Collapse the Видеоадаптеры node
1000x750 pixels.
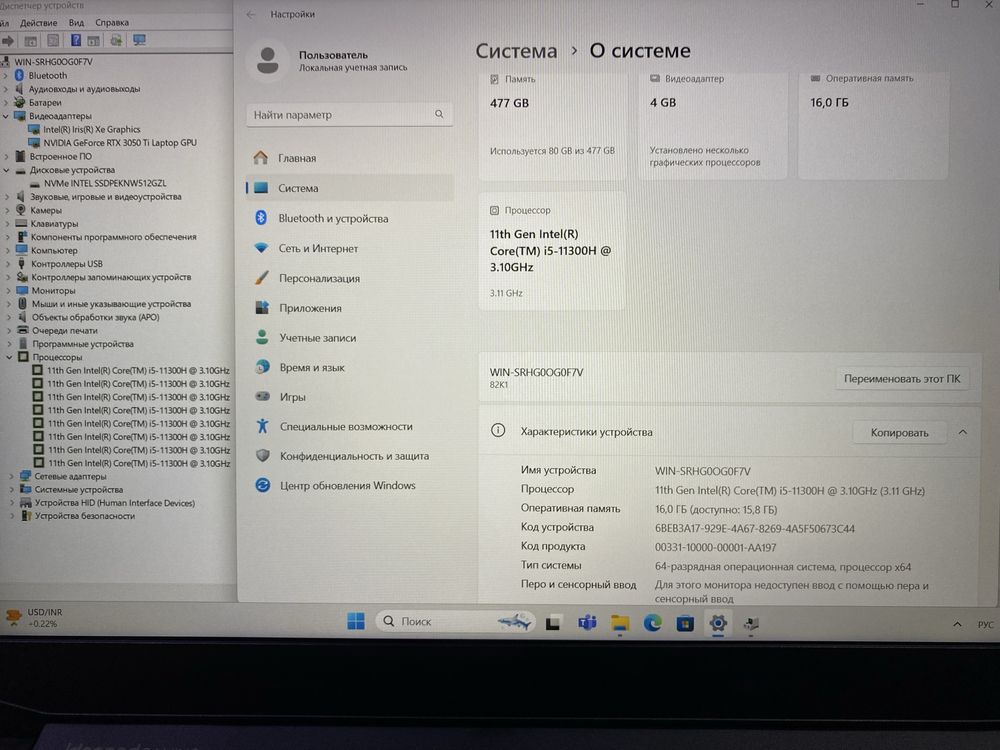[6, 116]
